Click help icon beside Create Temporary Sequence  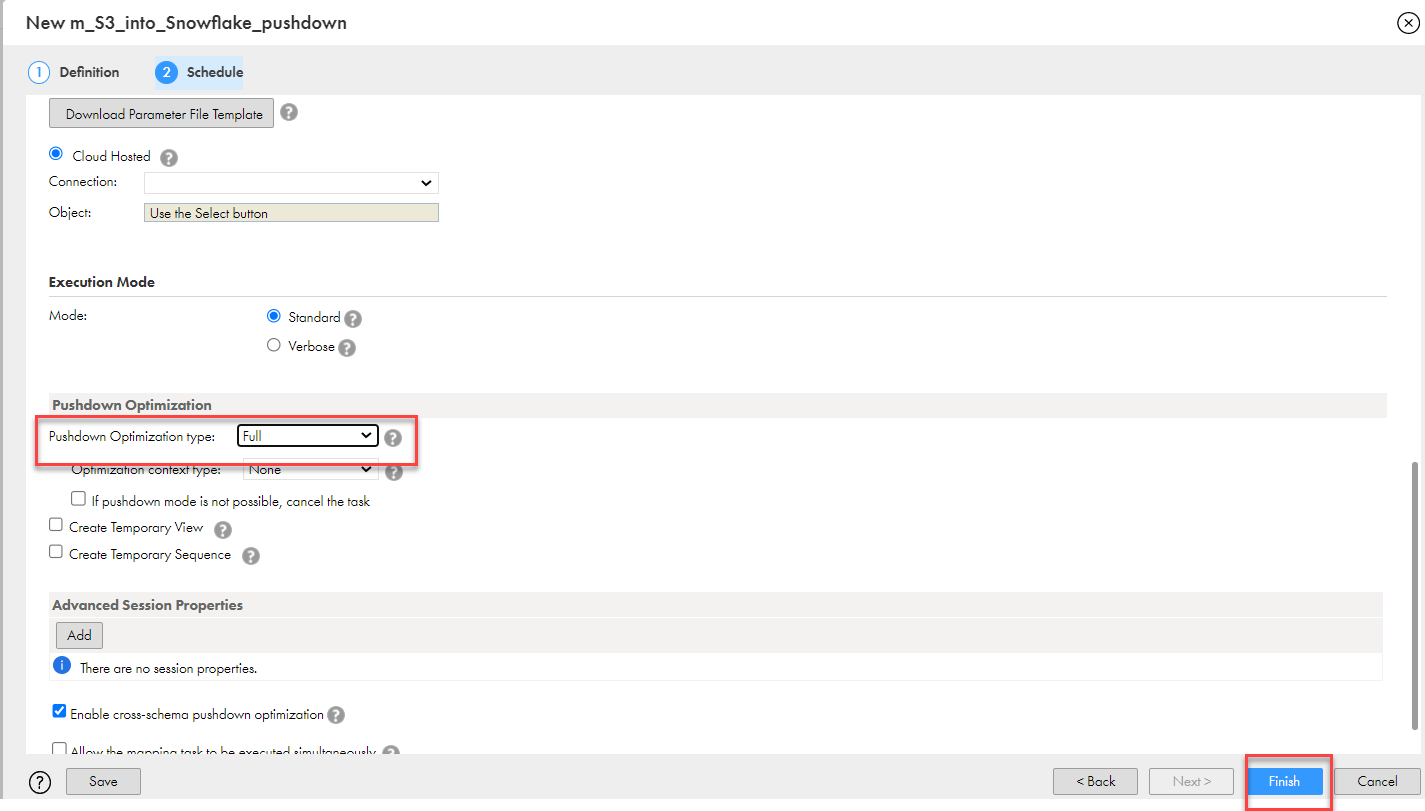coord(251,556)
